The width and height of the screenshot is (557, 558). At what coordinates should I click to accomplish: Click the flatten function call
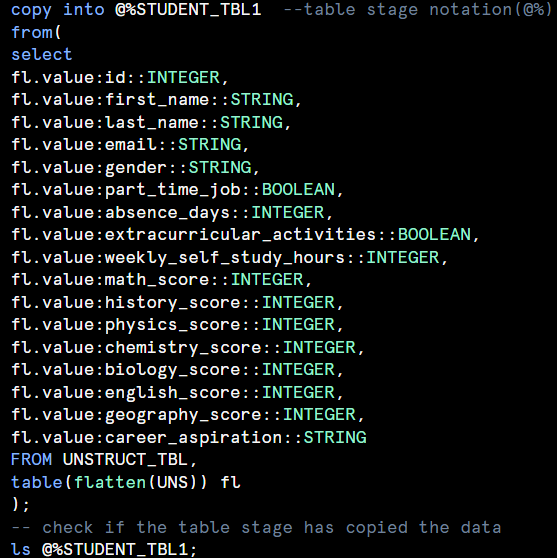[x=141, y=483]
